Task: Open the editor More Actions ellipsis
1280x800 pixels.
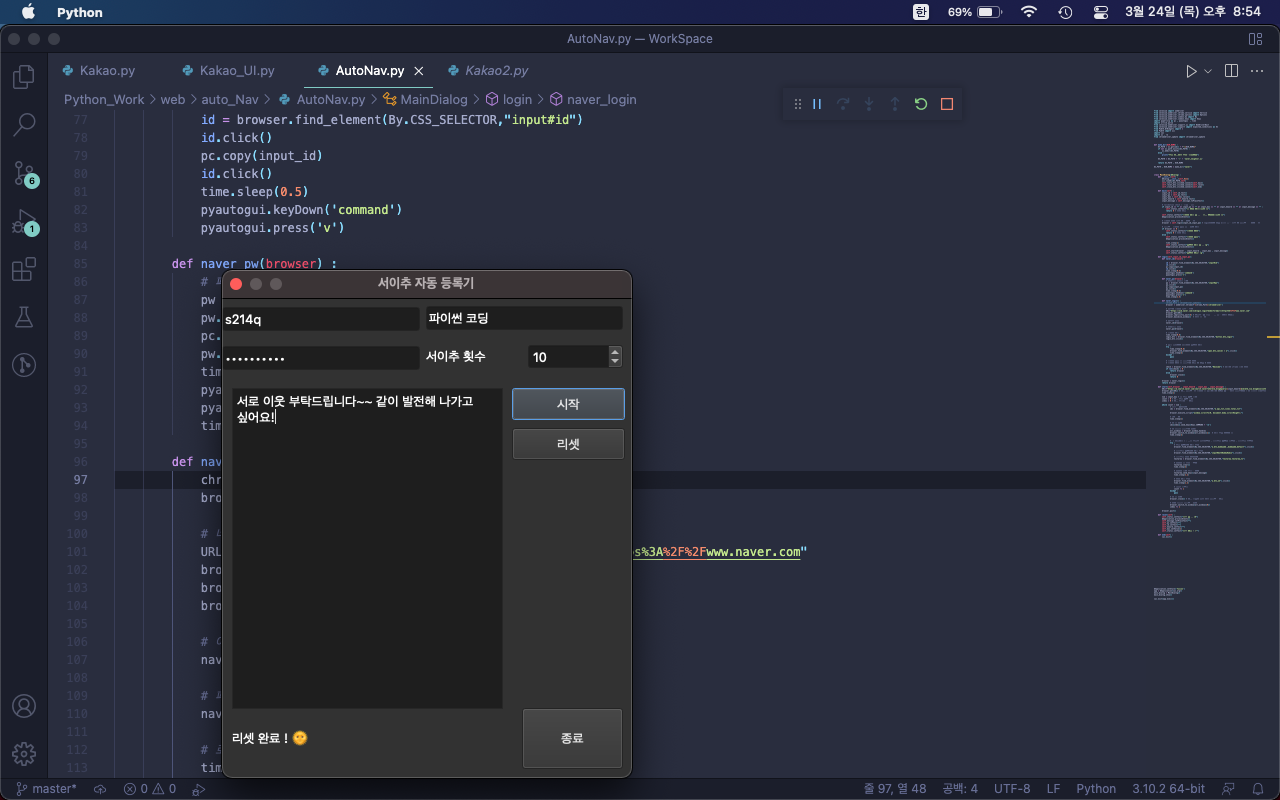Action: coord(1257,71)
